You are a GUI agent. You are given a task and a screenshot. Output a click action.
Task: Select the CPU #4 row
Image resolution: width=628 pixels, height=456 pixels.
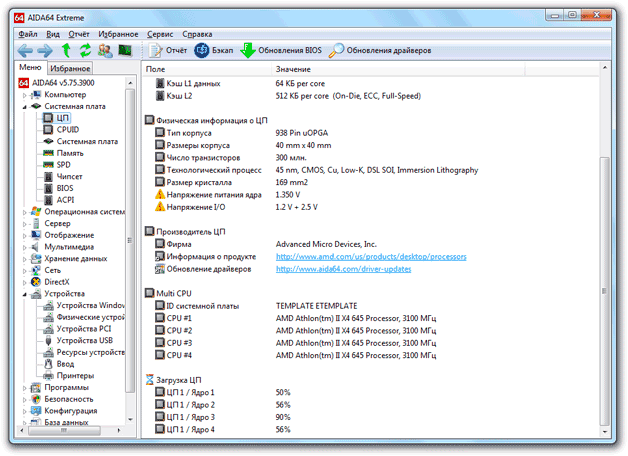pyautogui.click(x=371, y=356)
